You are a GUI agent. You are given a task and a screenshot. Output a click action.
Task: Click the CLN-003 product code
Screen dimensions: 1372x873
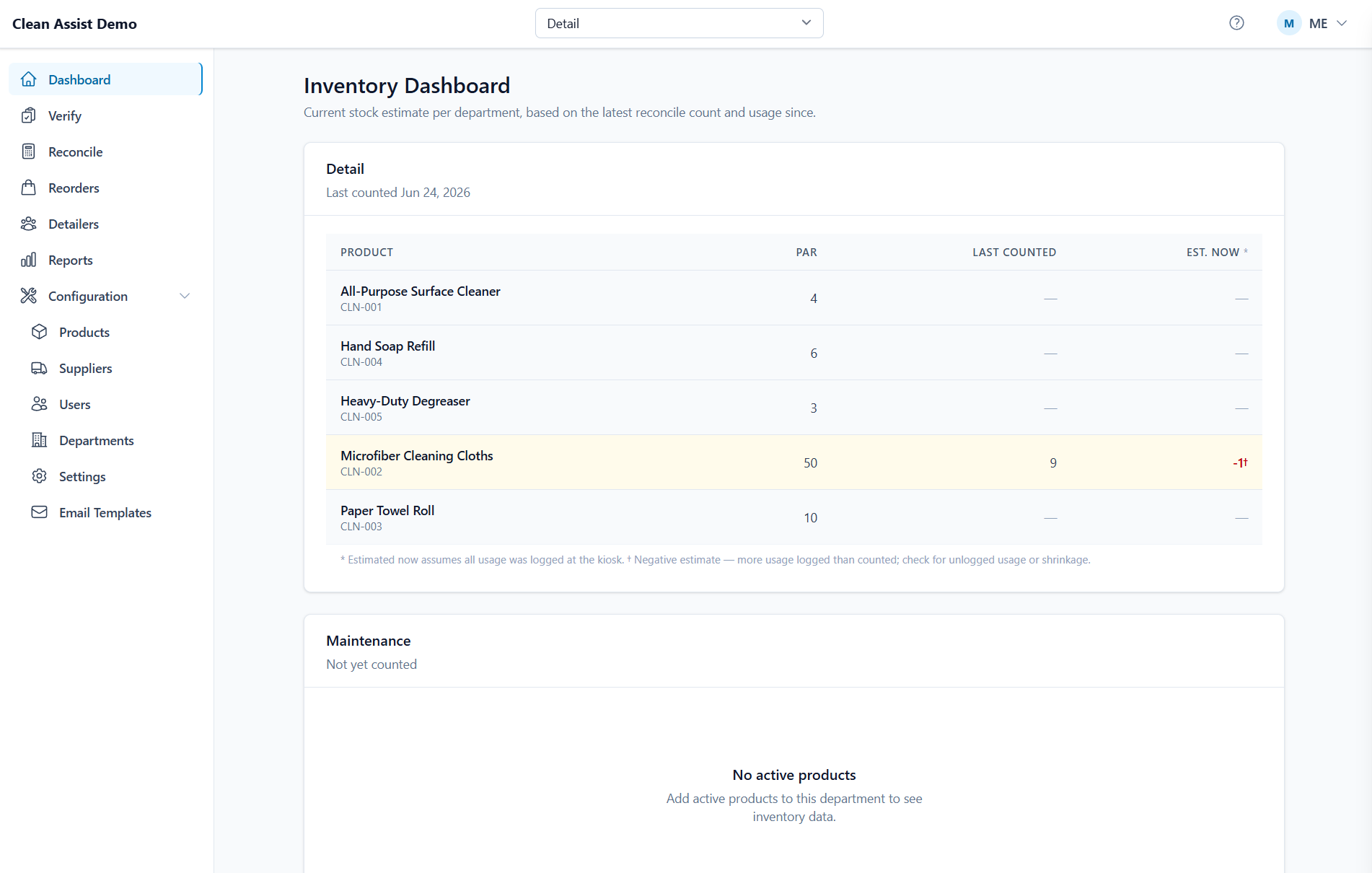tap(361, 527)
